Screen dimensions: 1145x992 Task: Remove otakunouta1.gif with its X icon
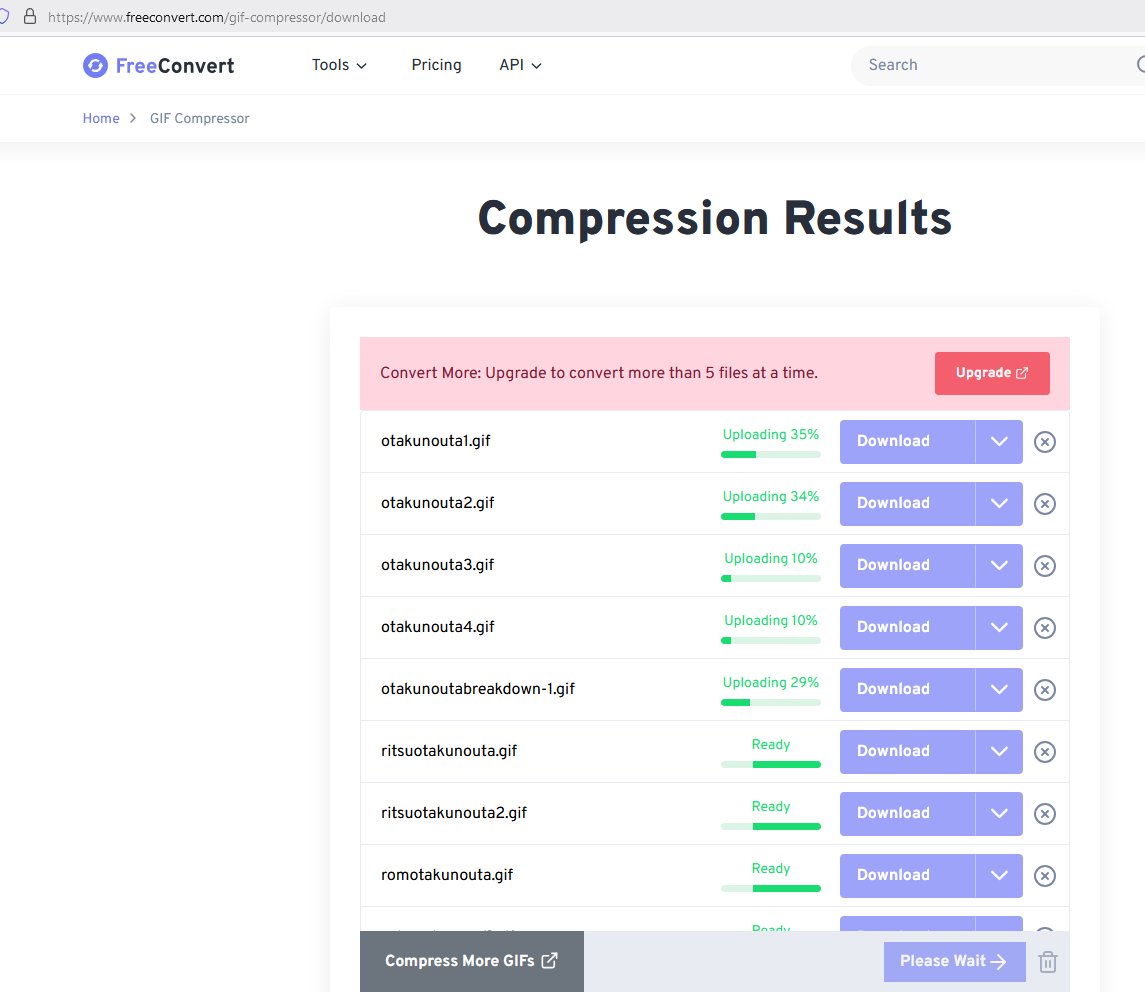click(x=1044, y=442)
